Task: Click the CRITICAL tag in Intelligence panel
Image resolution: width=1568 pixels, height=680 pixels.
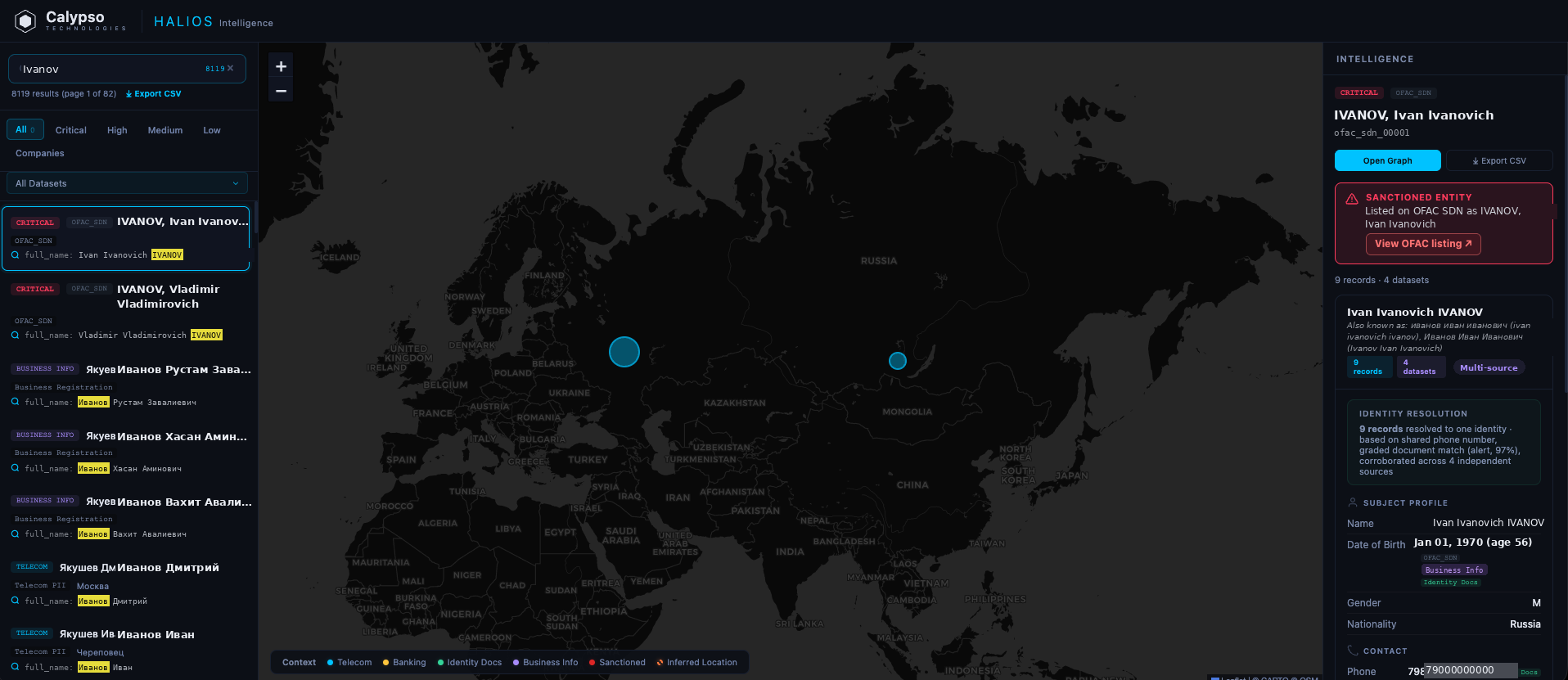Action: 1358,92
